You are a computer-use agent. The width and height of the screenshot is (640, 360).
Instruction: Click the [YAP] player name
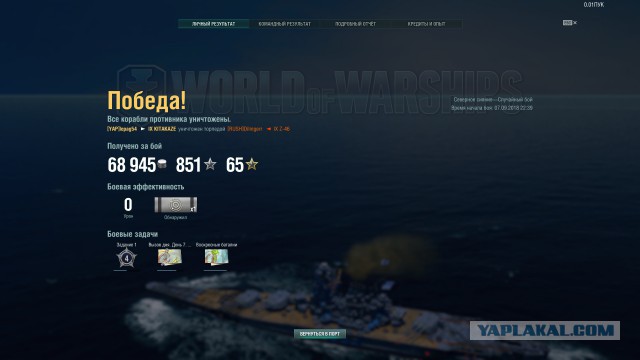pyautogui.click(x=122, y=129)
